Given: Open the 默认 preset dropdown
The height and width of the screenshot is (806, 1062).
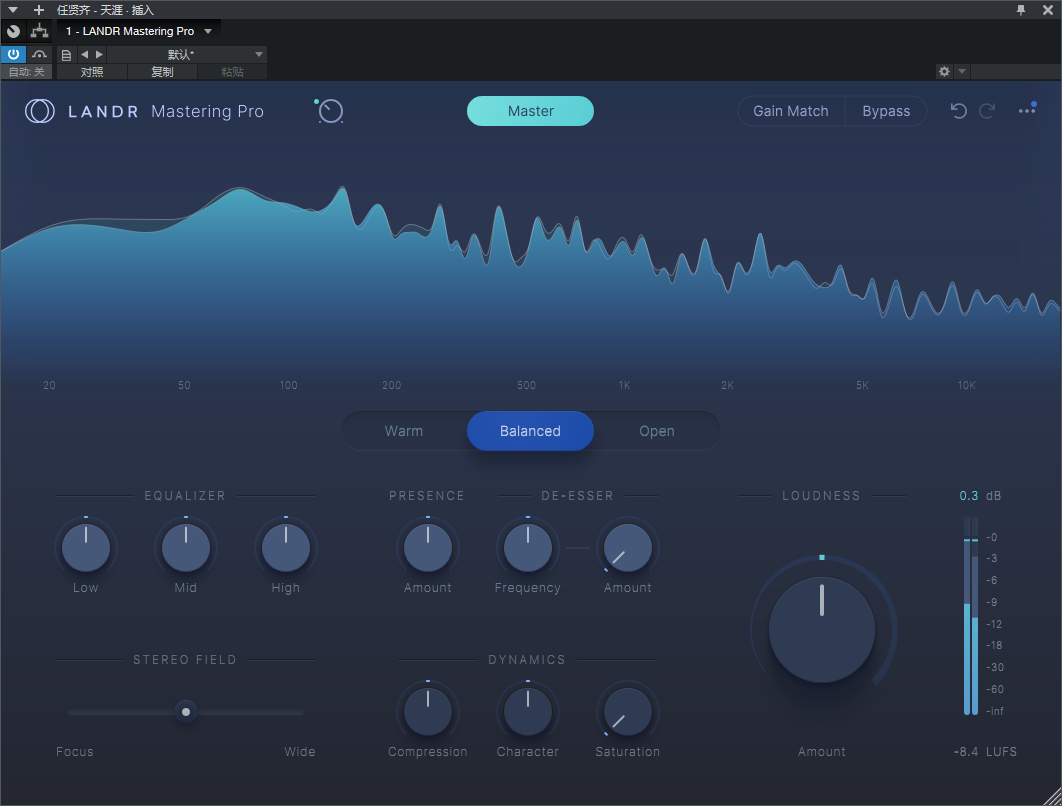Looking at the screenshot, I should pos(186,54).
